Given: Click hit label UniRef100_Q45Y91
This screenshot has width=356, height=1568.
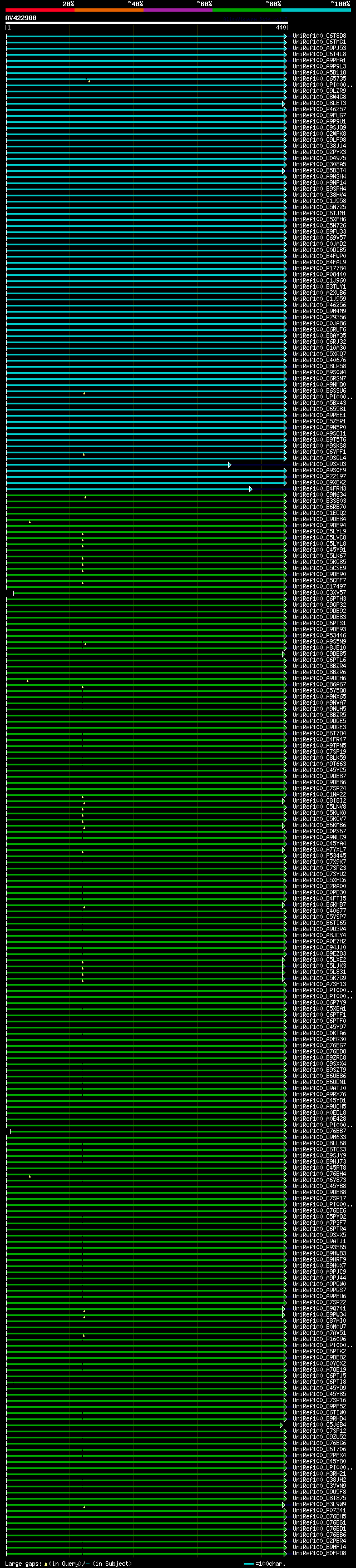Looking at the screenshot, I should [319, 550].
